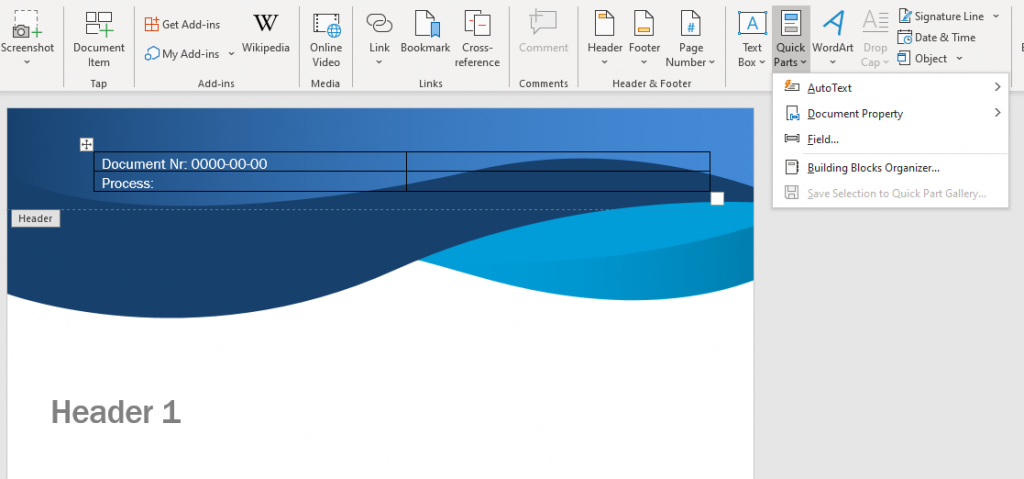Insert a Signature Line
Viewport: 1024px width, 479px height.
click(x=941, y=16)
